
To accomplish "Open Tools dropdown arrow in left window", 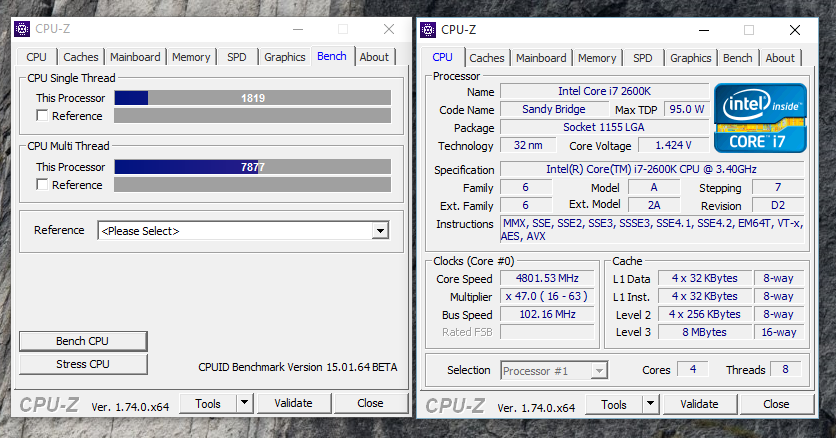I will point(244,403).
